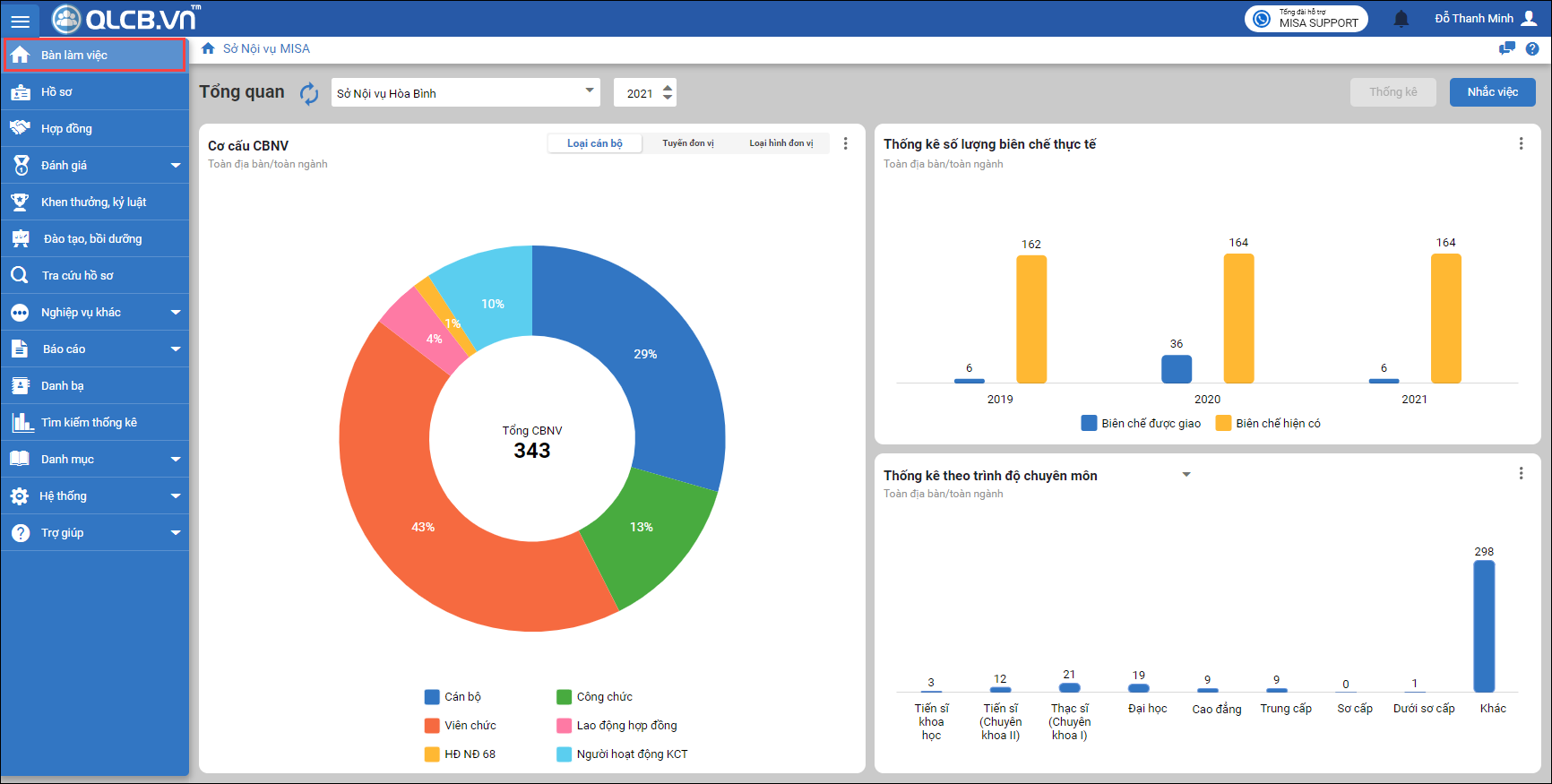Open the notifications bell

pyautogui.click(x=1401, y=19)
